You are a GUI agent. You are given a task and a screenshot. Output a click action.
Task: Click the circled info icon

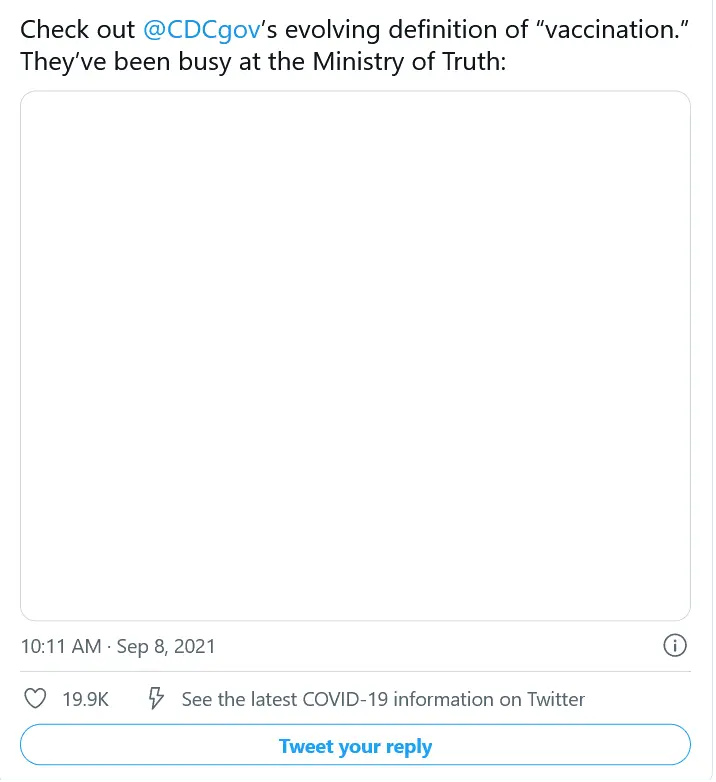tap(675, 646)
